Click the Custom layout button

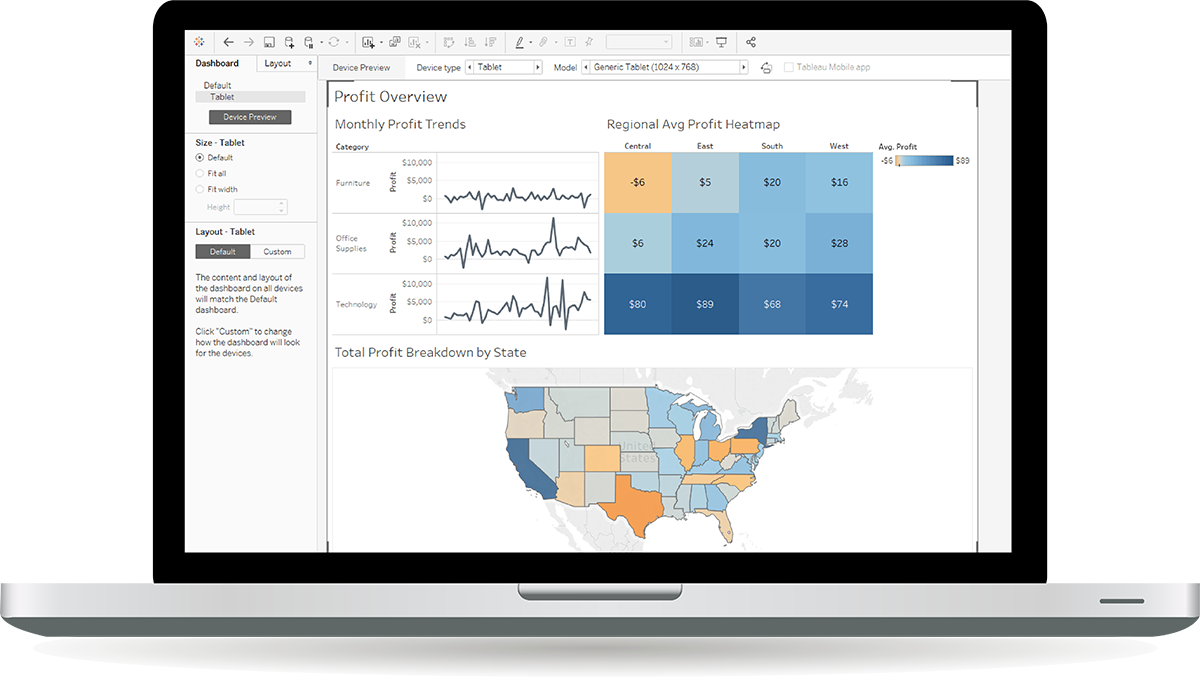coord(277,251)
